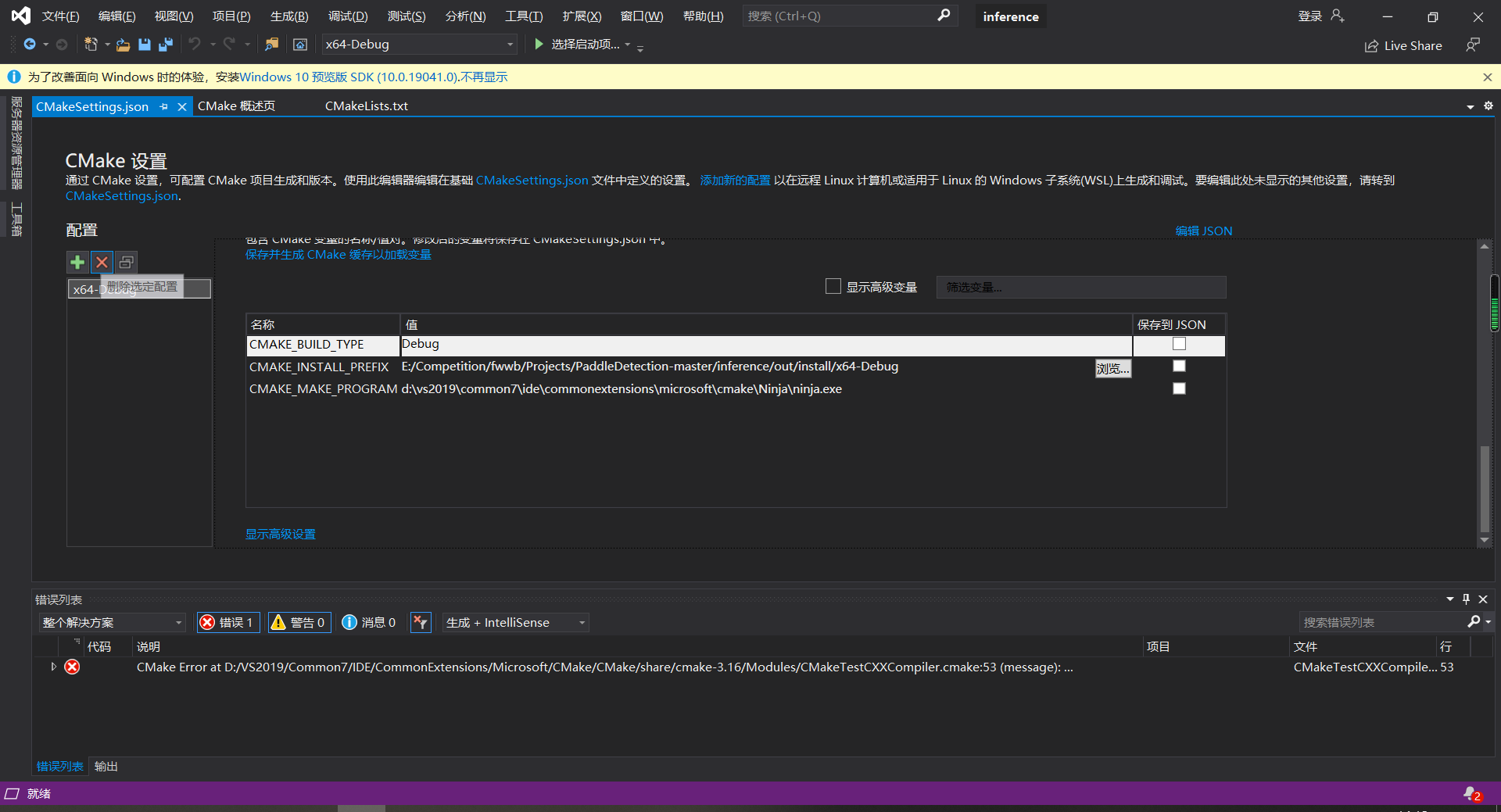Click the undo arrow icon
This screenshot has width=1501, height=812.
click(195, 45)
